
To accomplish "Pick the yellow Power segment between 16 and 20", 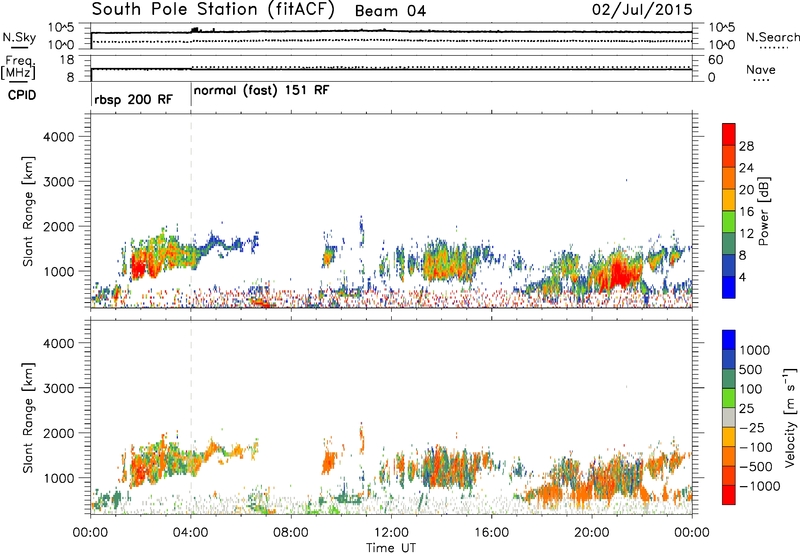I will (729, 199).
